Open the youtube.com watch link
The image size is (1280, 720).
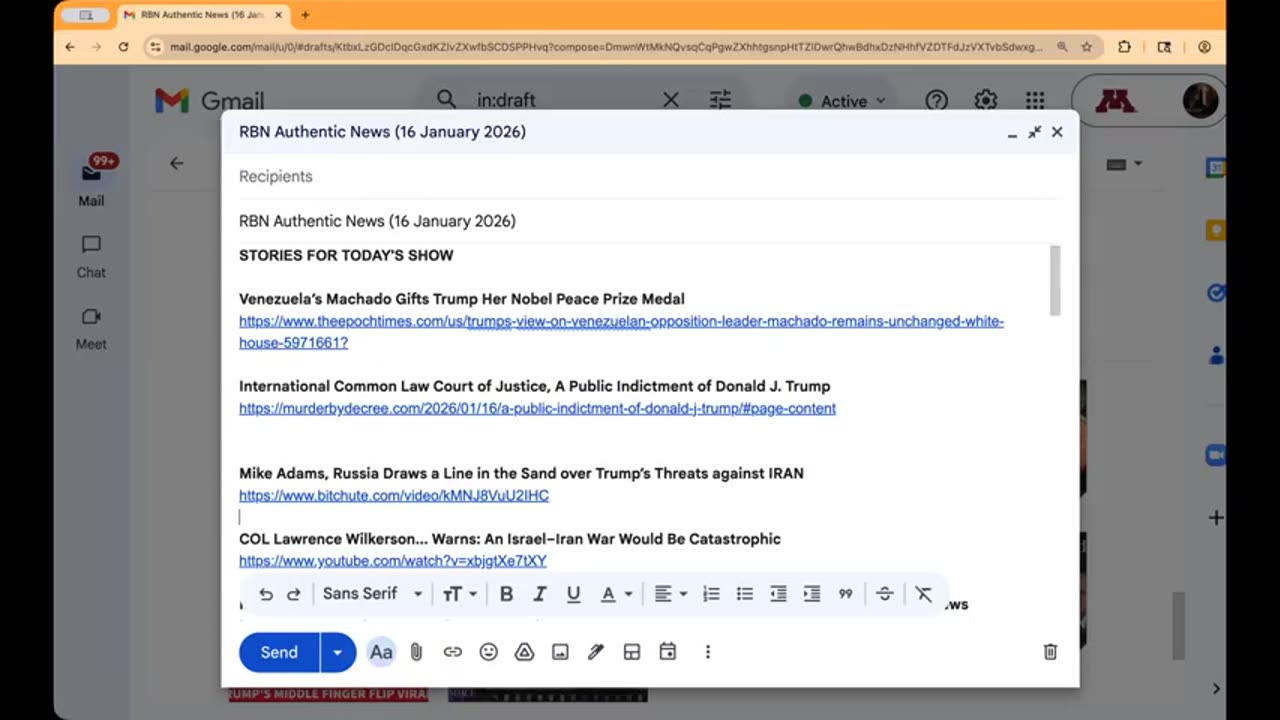point(393,561)
